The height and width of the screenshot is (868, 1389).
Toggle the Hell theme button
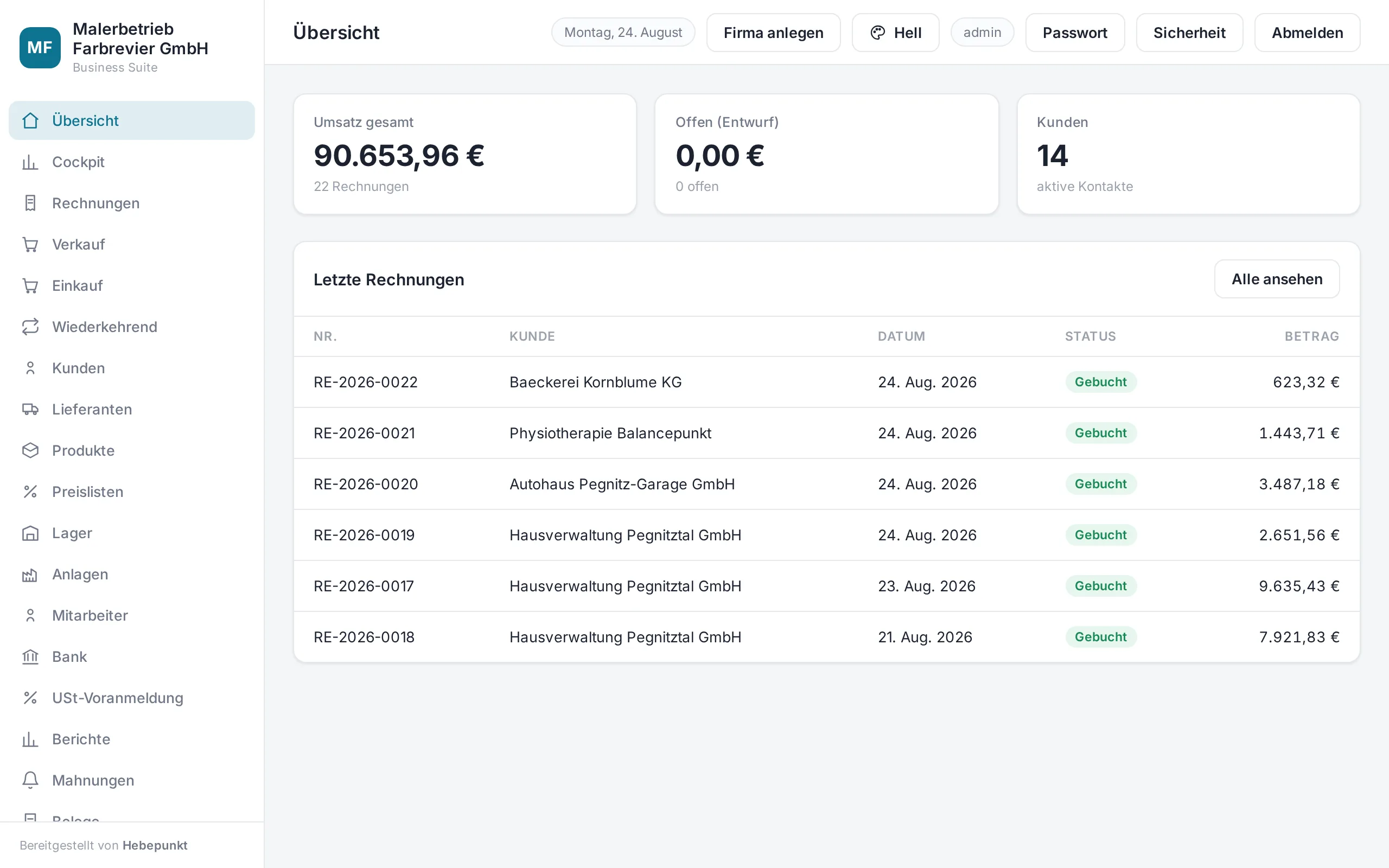click(895, 33)
